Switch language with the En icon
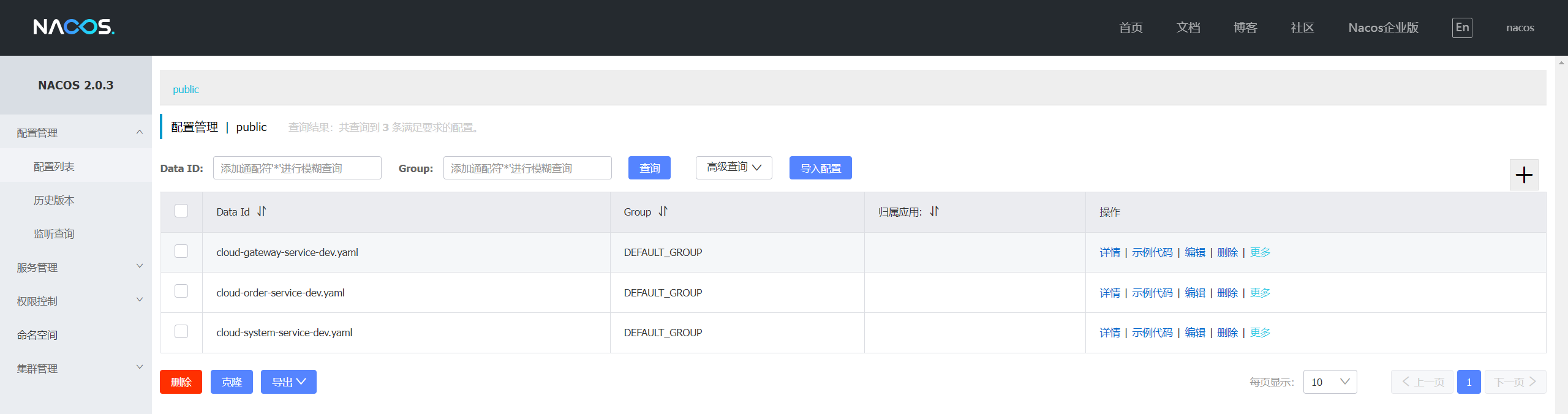 click(x=1461, y=28)
